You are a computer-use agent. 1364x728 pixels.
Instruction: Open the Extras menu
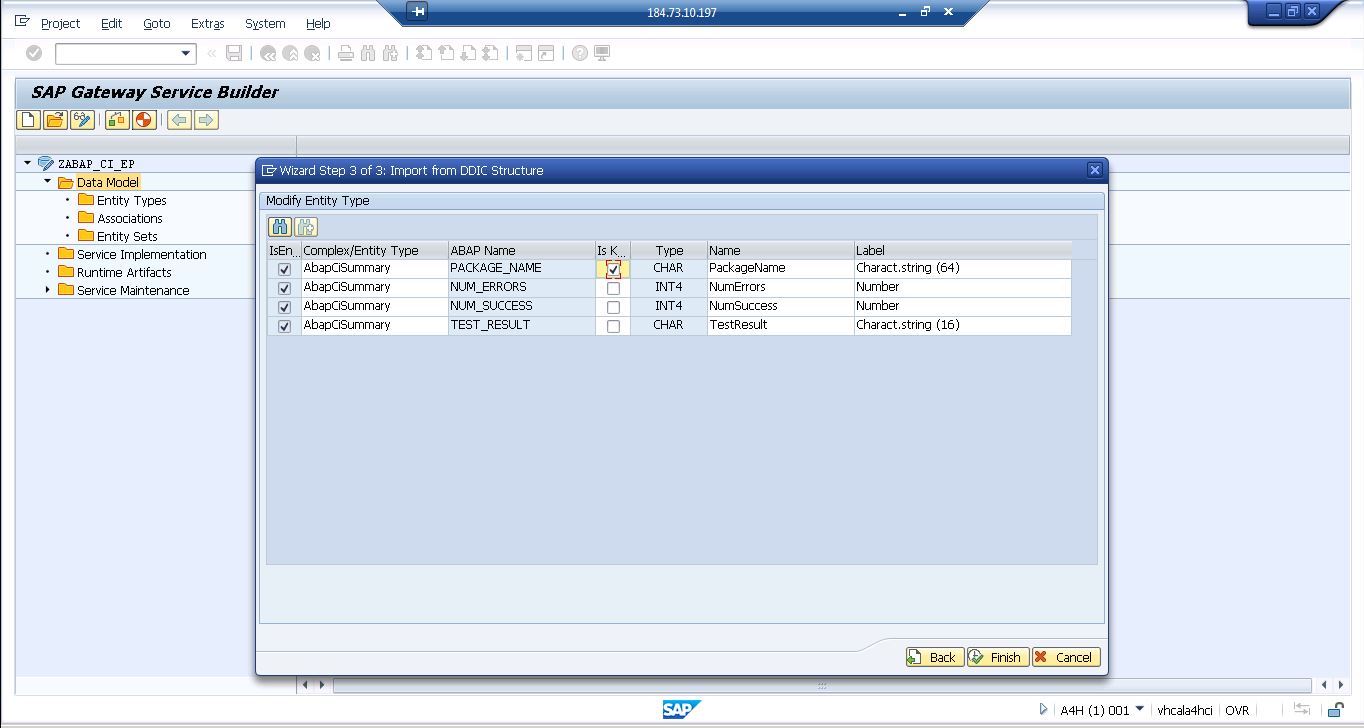click(206, 23)
